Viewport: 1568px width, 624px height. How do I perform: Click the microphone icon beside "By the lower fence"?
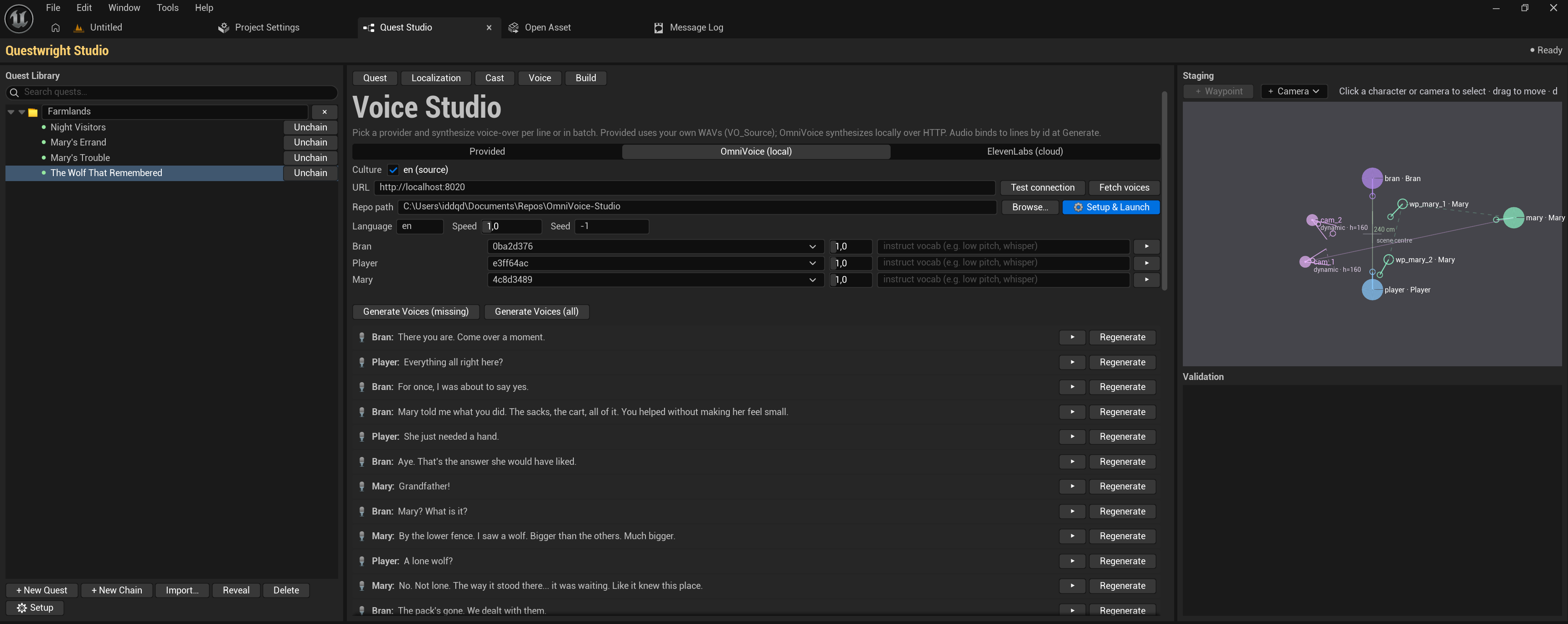tap(361, 536)
